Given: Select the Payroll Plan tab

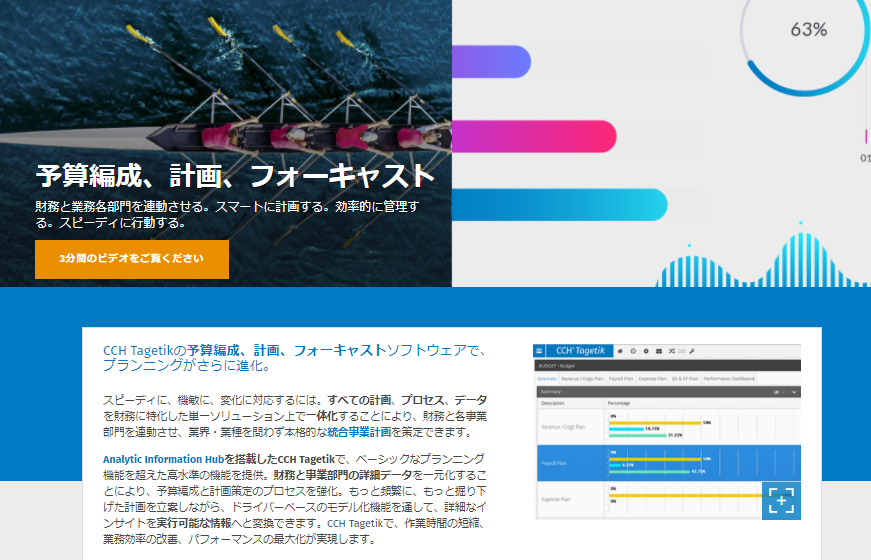Looking at the screenshot, I should [621, 379].
